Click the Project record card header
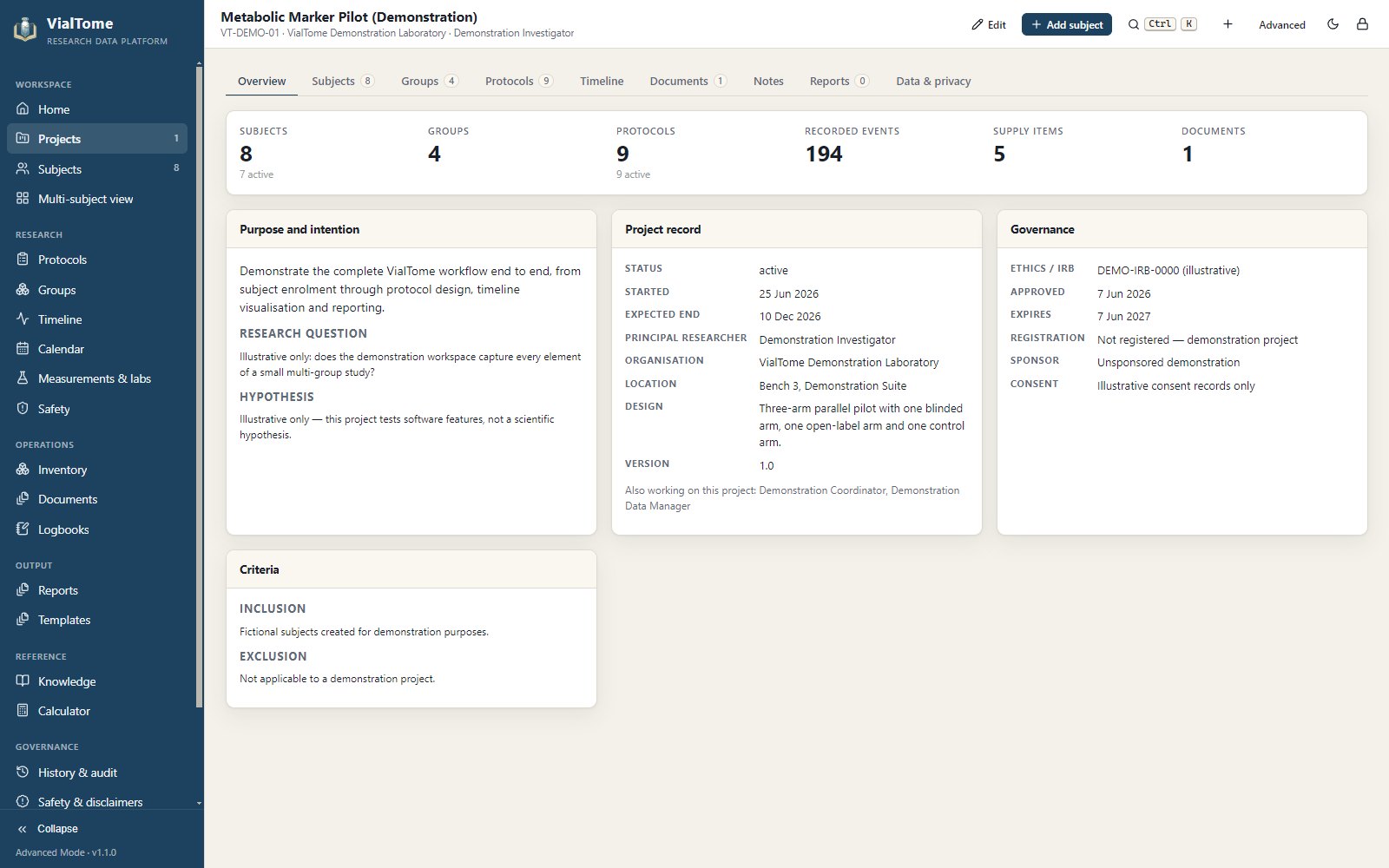This screenshot has width=1389, height=868. pos(797,229)
